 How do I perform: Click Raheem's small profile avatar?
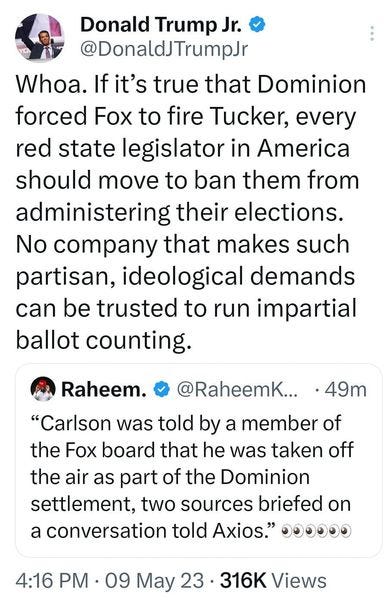(43, 389)
